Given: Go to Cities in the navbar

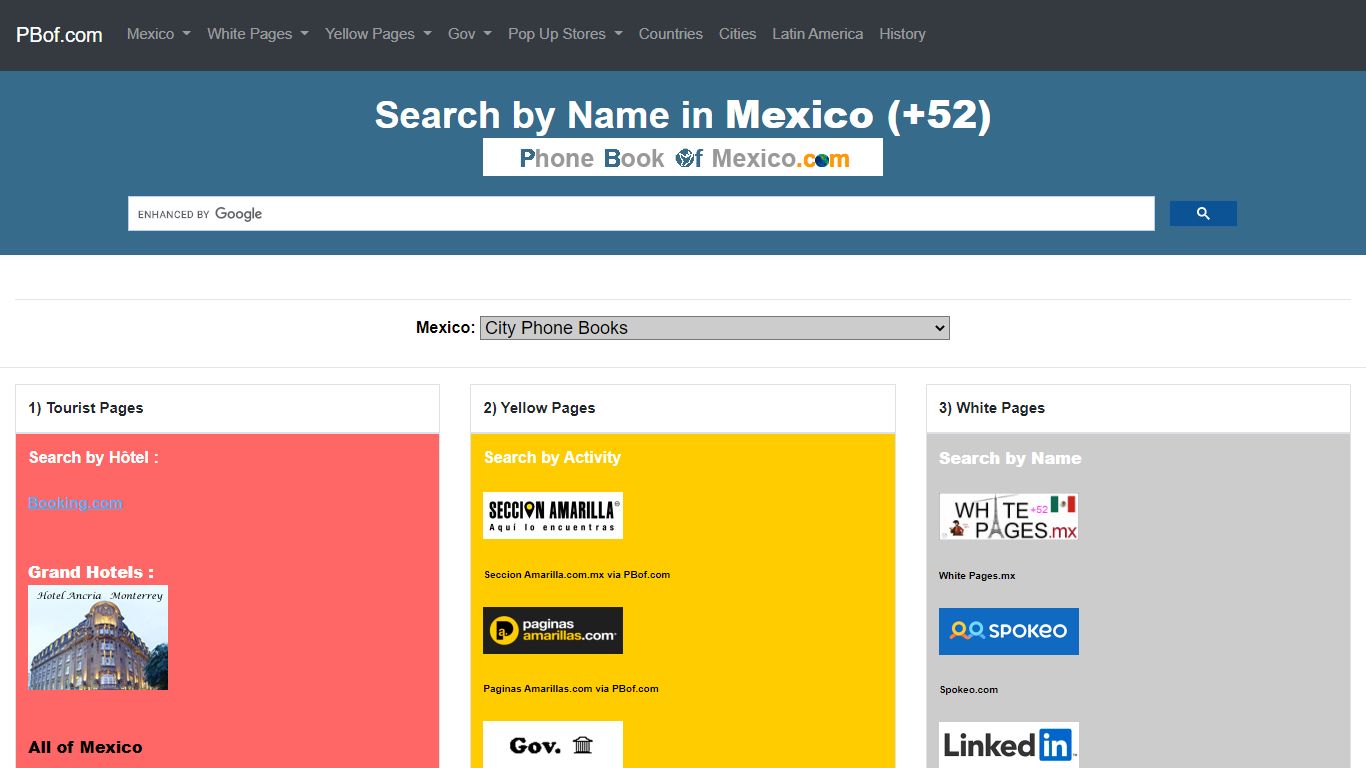Looking at the screenshot, I should coord(738,34).
